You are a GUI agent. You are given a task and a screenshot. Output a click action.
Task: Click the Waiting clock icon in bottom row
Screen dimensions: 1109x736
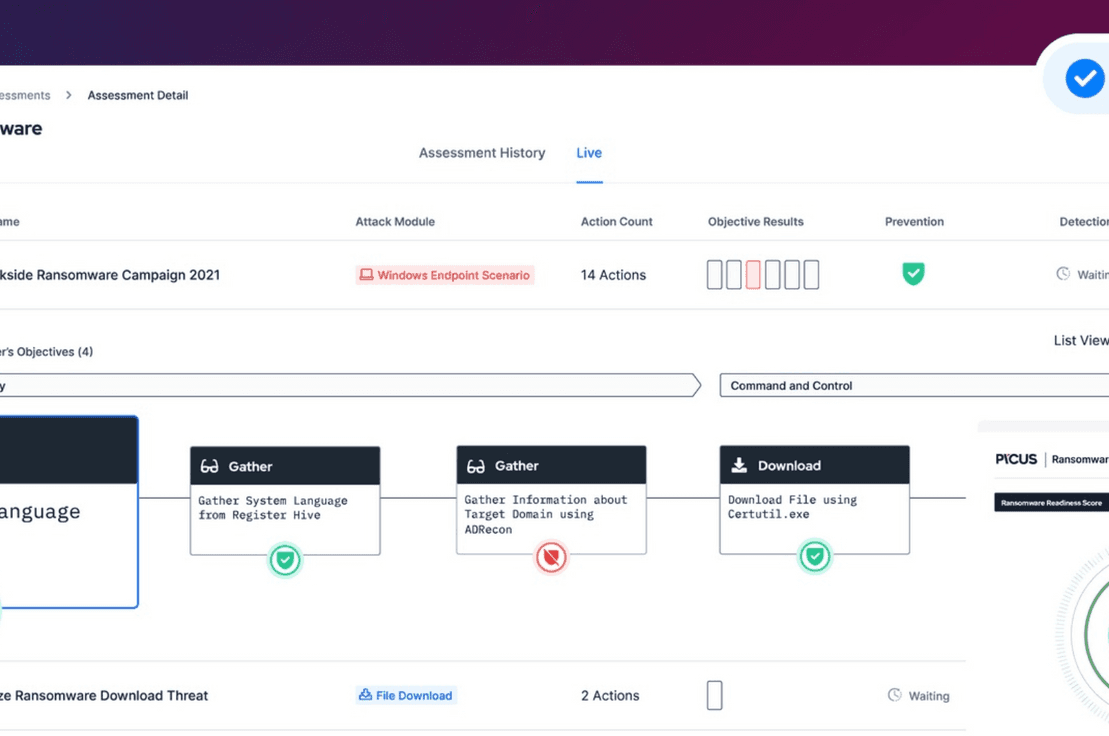click(895, 695)
